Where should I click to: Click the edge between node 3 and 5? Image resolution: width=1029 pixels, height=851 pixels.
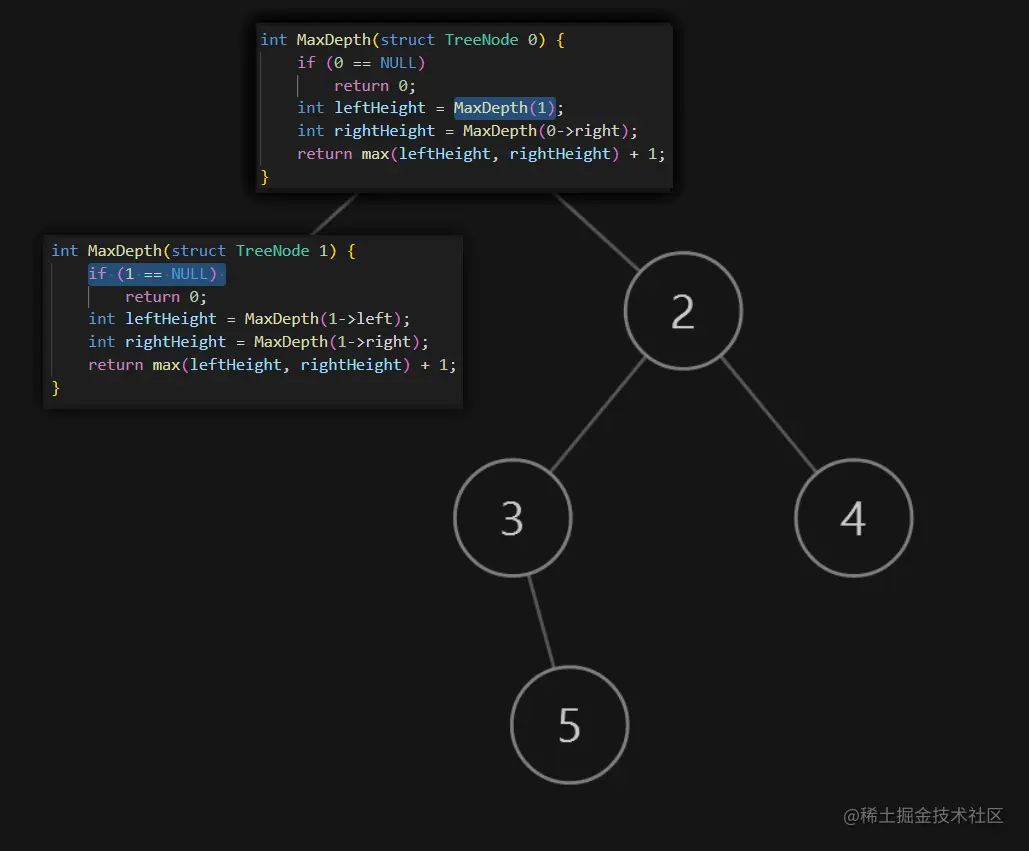(x=540, y=620)
